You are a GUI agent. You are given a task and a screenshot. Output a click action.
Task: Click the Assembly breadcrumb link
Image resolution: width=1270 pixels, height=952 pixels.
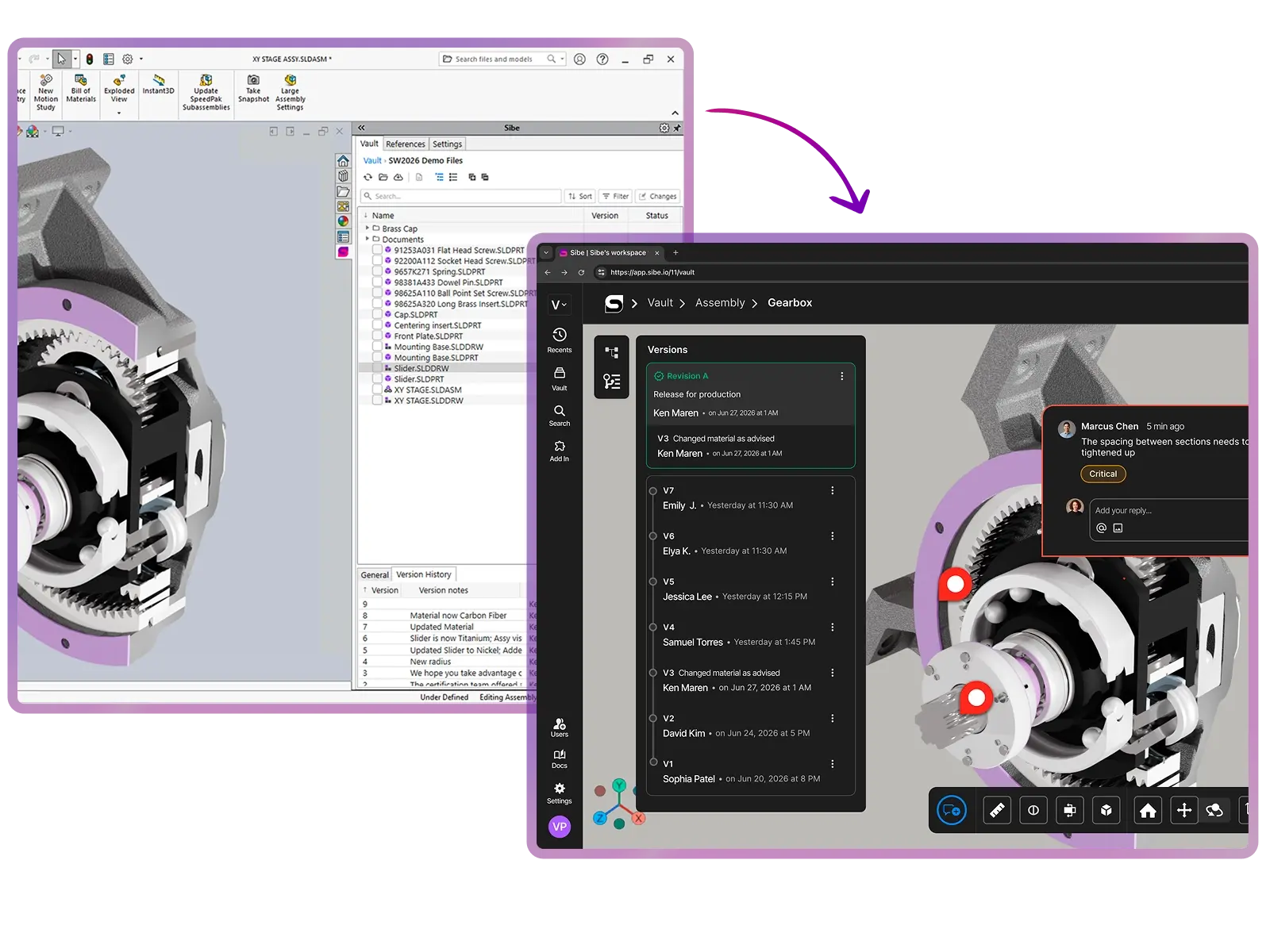720,303
